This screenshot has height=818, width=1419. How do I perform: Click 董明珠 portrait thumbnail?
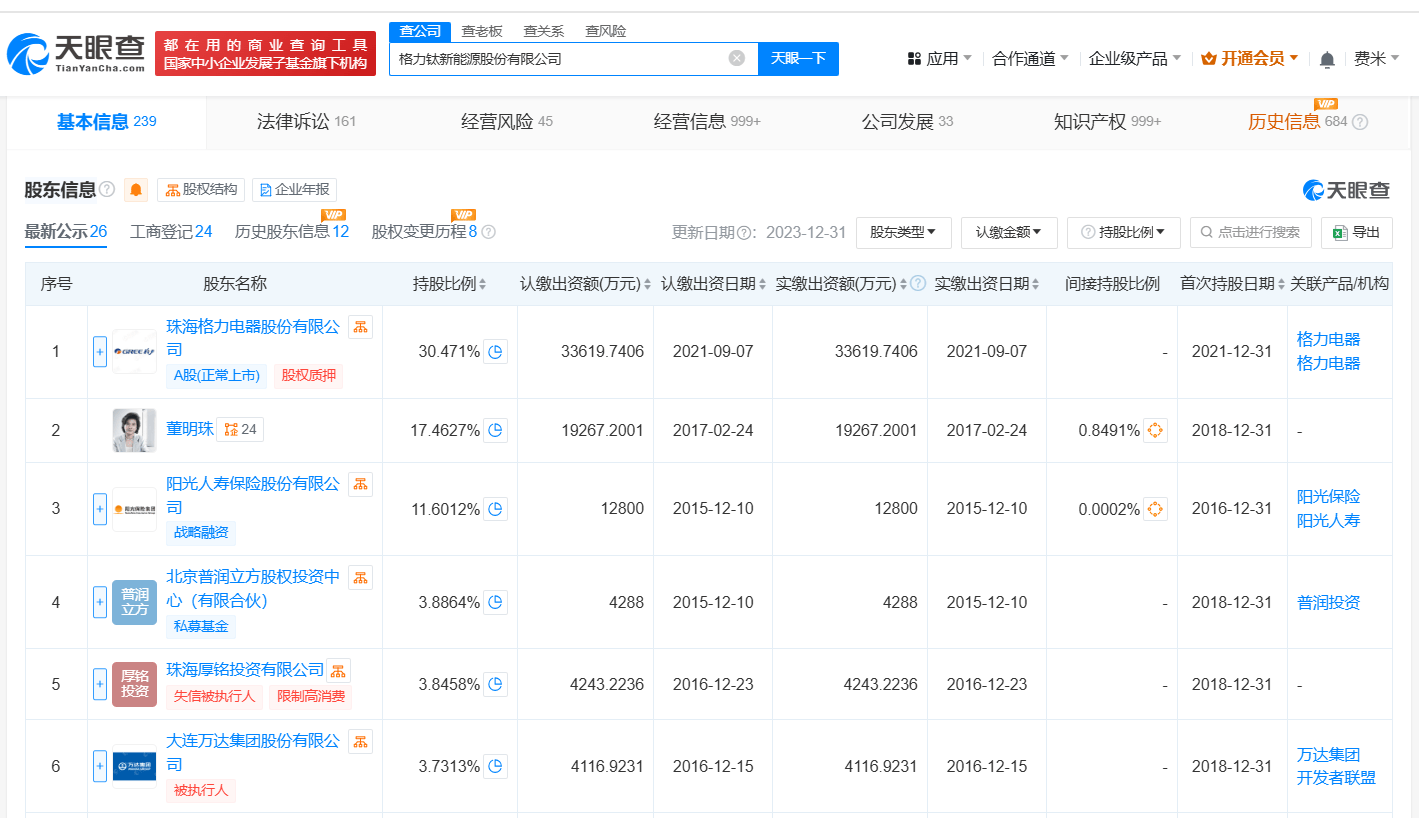(x=134, y=430)
